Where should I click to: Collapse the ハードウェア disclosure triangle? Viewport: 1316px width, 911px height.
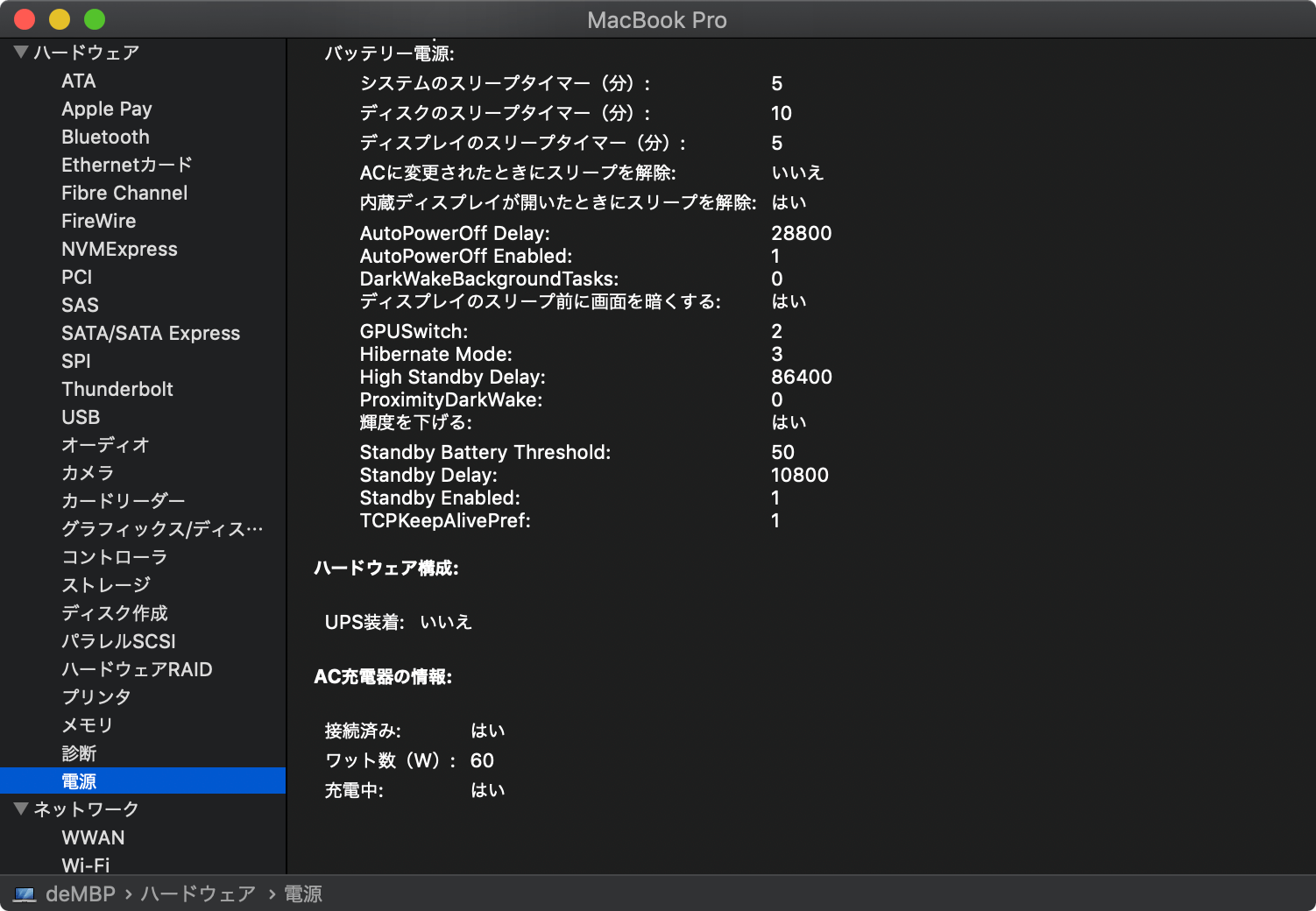point(21,53)
